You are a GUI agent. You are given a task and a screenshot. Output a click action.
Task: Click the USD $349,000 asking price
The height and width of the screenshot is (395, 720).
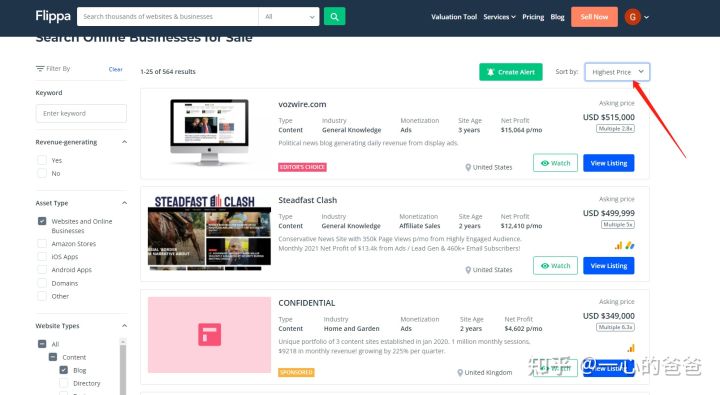pos(608,316)
